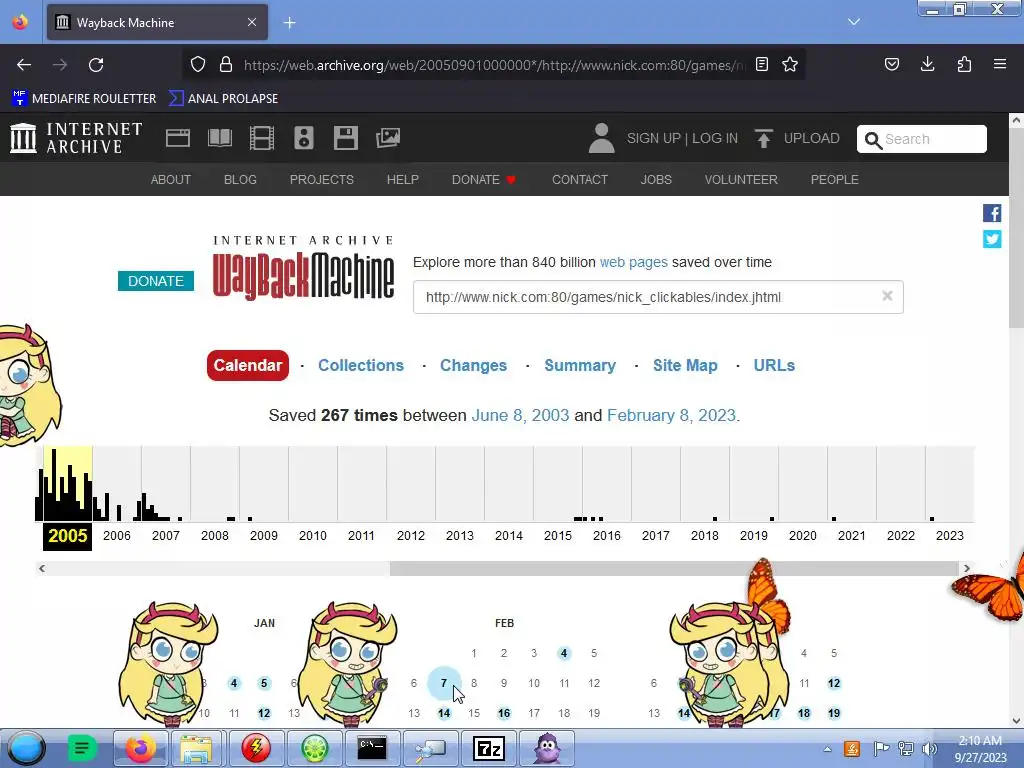The width and height of the screenshot is (1024, 768).
Task: Open the Internet Archive video film icon
Action: [262, 138]
